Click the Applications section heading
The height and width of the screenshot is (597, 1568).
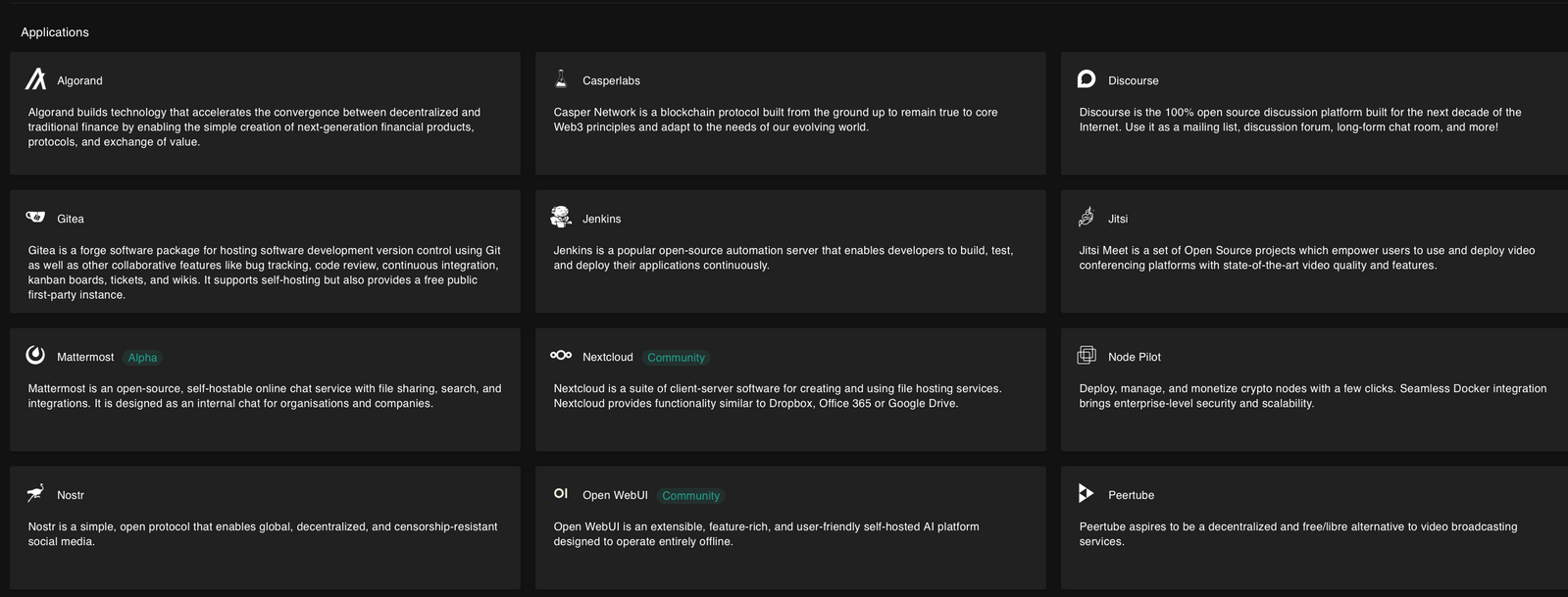55,32
